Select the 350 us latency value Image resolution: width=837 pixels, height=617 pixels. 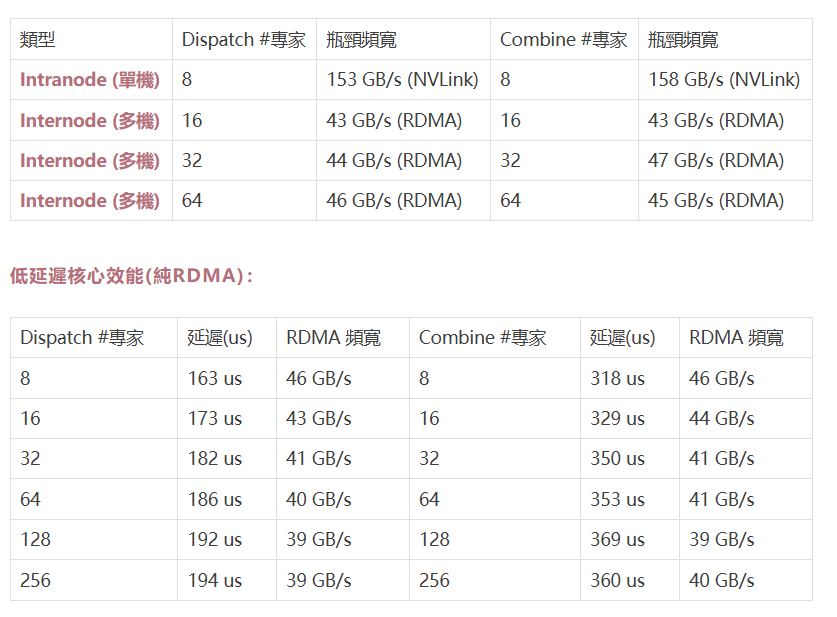617,459
